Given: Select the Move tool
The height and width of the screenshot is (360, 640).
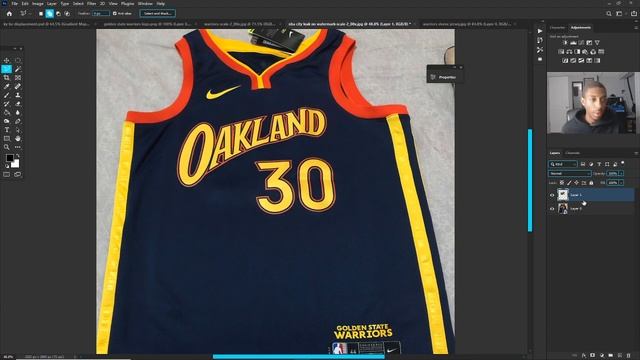Looking at the screenshot, I should pyautogui.click(x=7, y=60).
